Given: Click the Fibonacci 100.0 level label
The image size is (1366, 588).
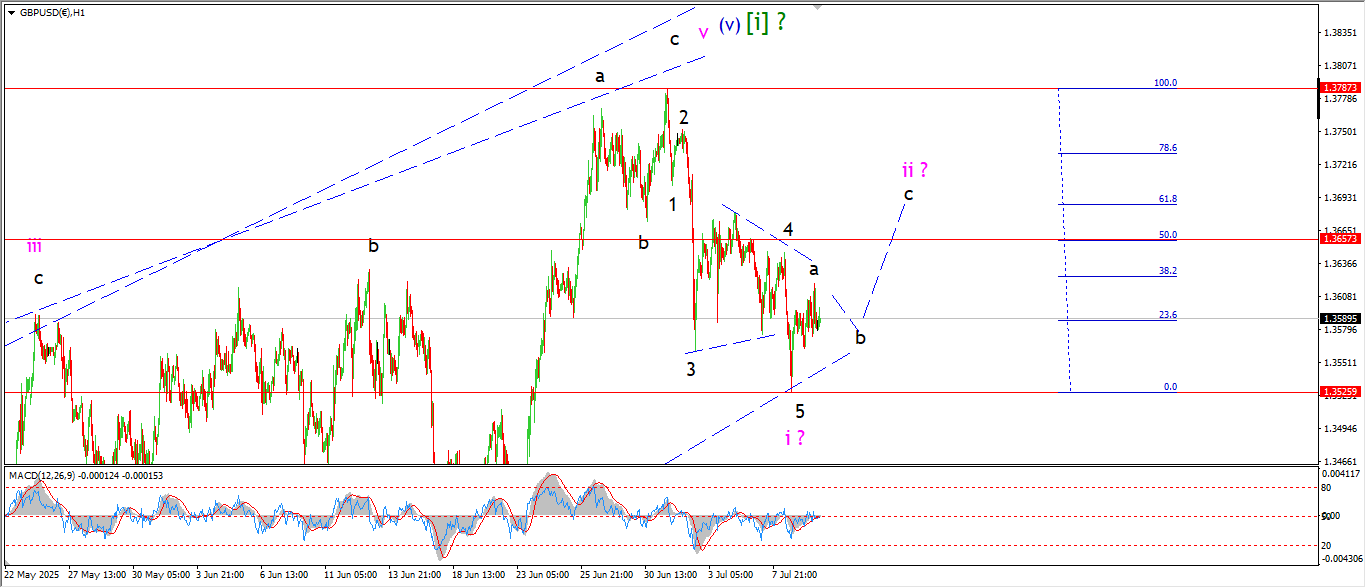Looking at the screenshot, I should pos(1165,83).
